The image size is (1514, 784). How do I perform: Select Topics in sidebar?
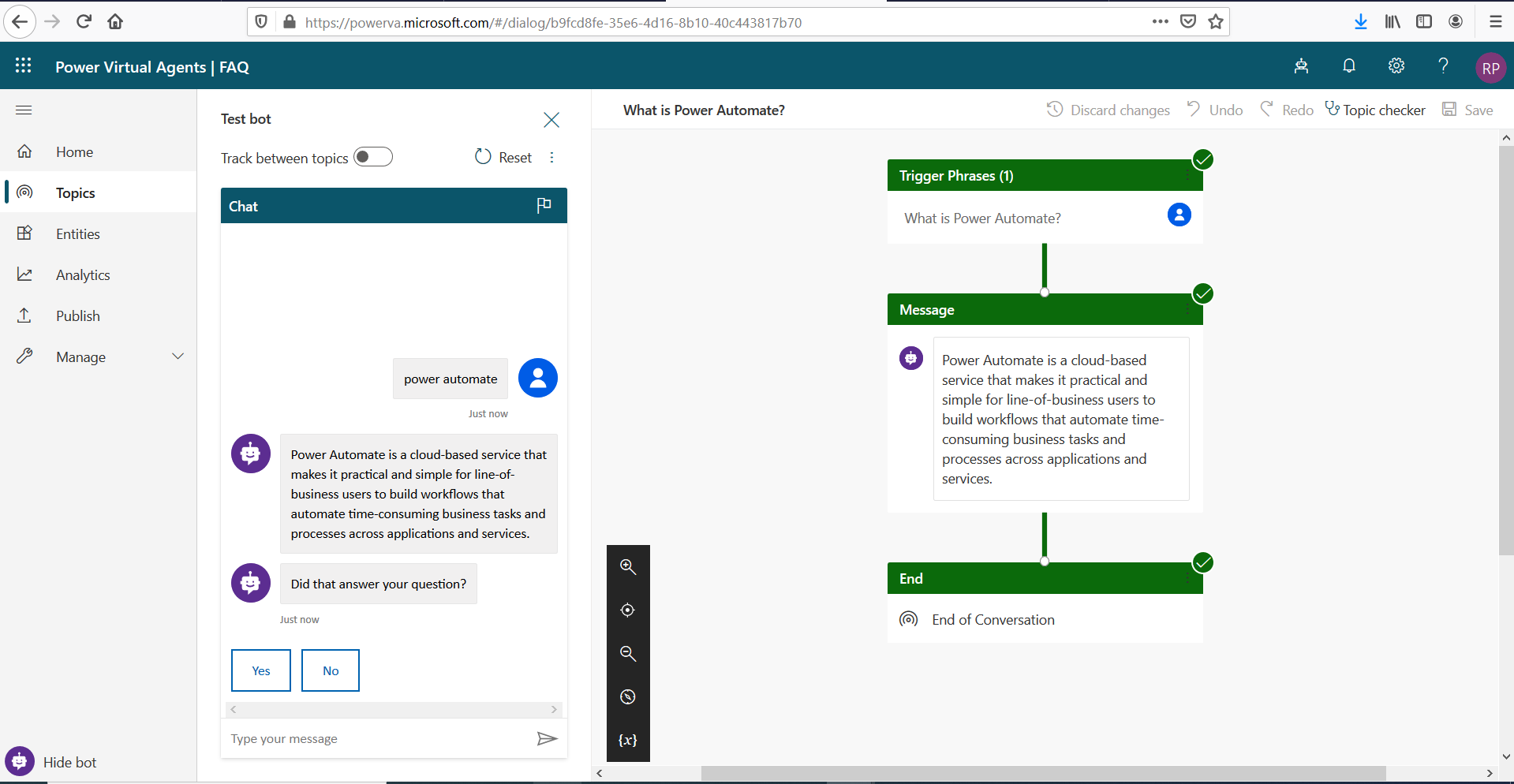click(x=99, y=192)
